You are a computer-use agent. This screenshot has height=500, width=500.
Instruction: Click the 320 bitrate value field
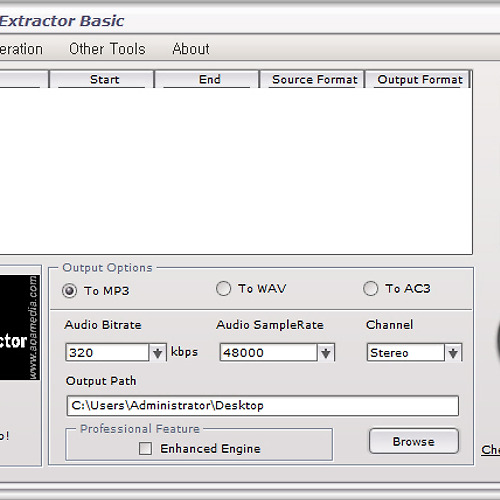(107, 353)
